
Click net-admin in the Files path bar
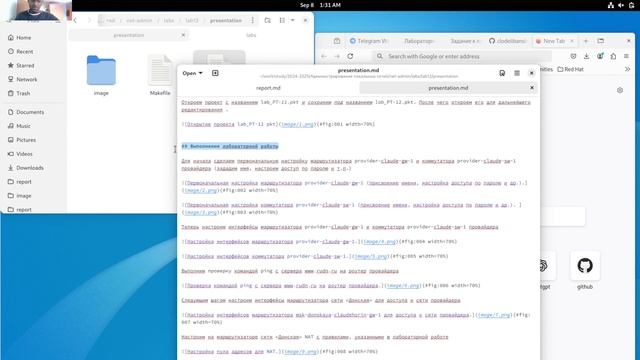click(139, 20)
